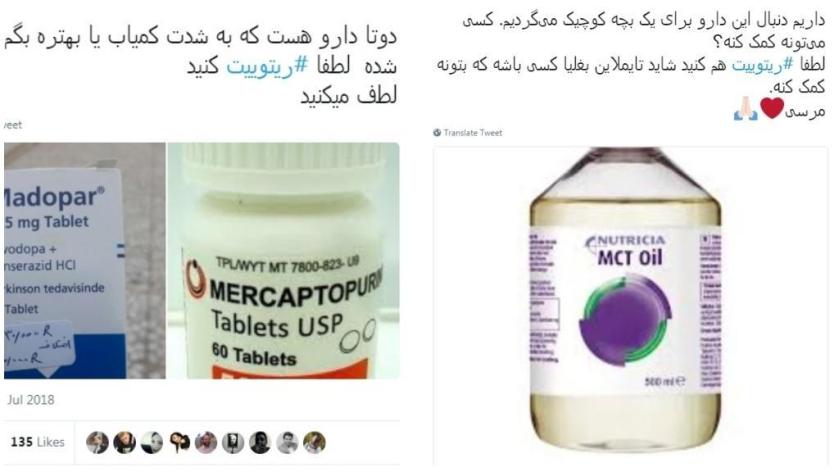The image size is (839, 472).
Task: Open the last liker avatar with green background
Action: 315,443
